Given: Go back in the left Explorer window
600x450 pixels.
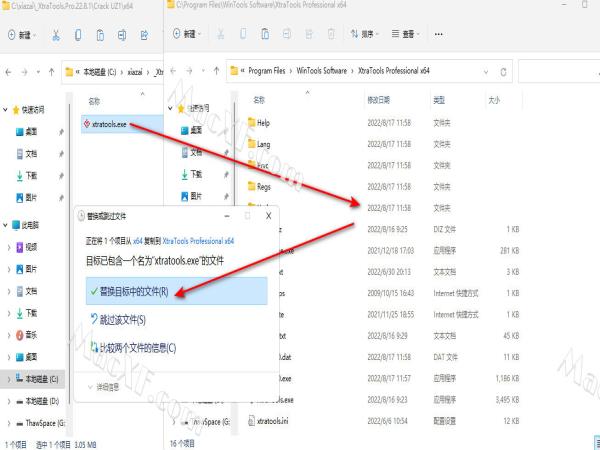Looking at the screenshot, I should point(8,72).
